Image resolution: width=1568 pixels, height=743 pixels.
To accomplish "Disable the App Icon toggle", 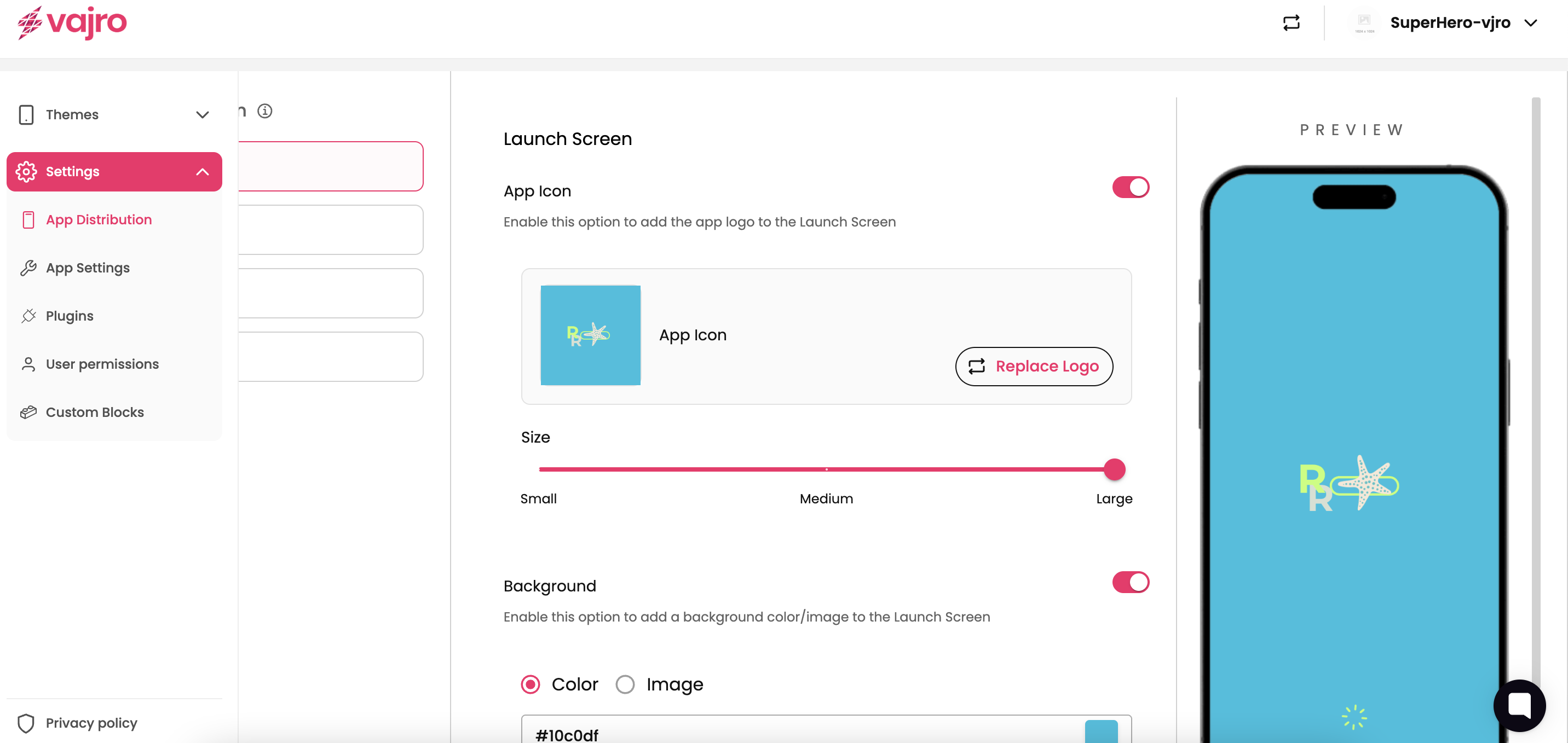I will click(x=1130, y=188).
